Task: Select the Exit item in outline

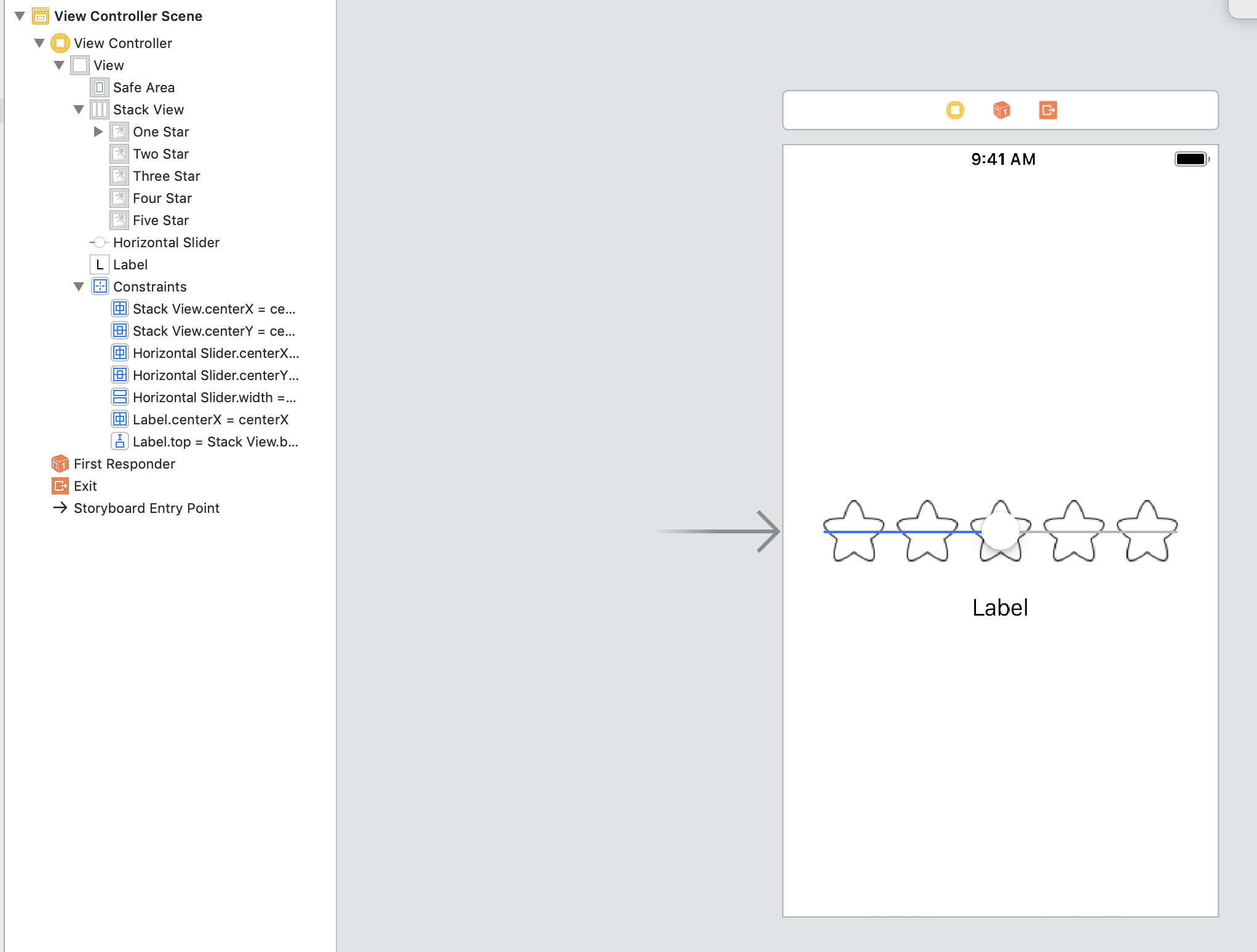Action: 85,486
